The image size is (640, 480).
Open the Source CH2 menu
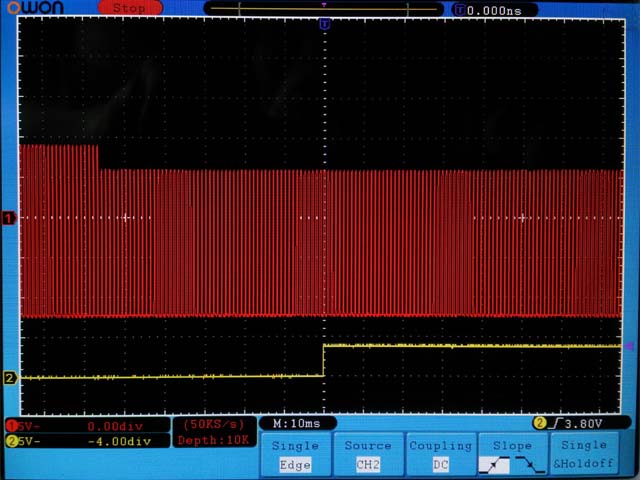[368, 455]
